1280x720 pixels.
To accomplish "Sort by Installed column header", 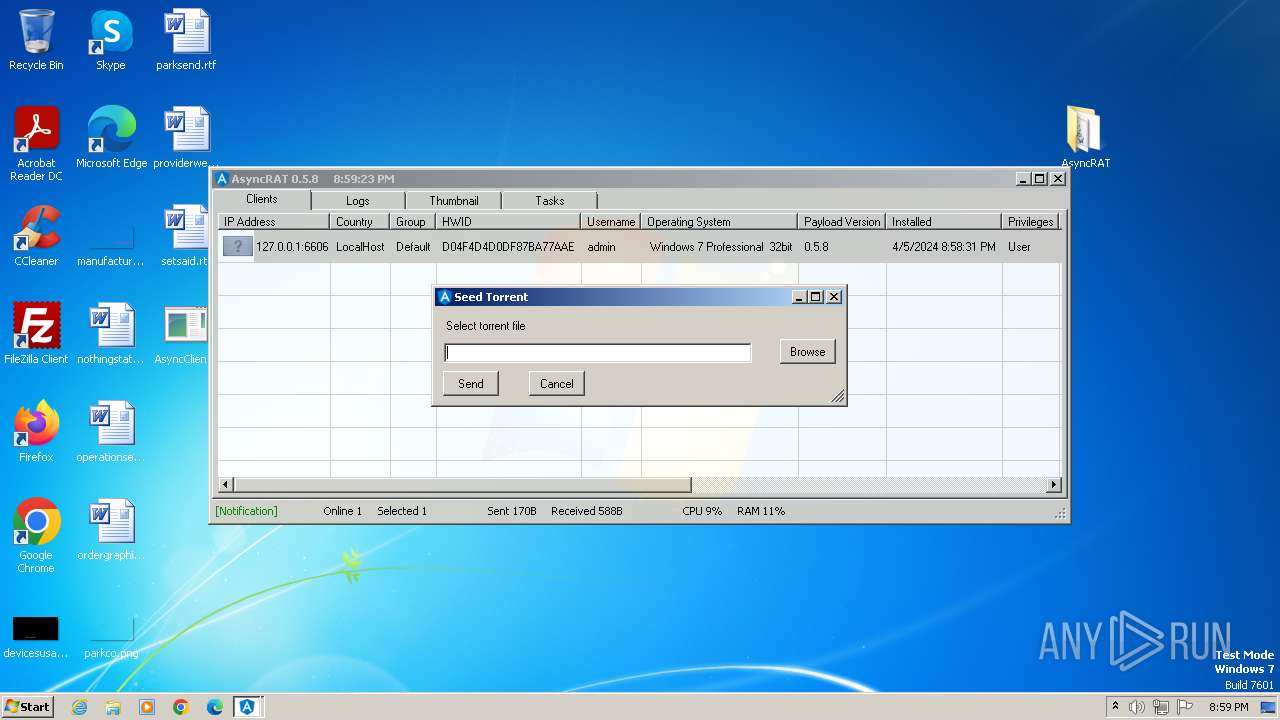I will (x=943, y=222).
